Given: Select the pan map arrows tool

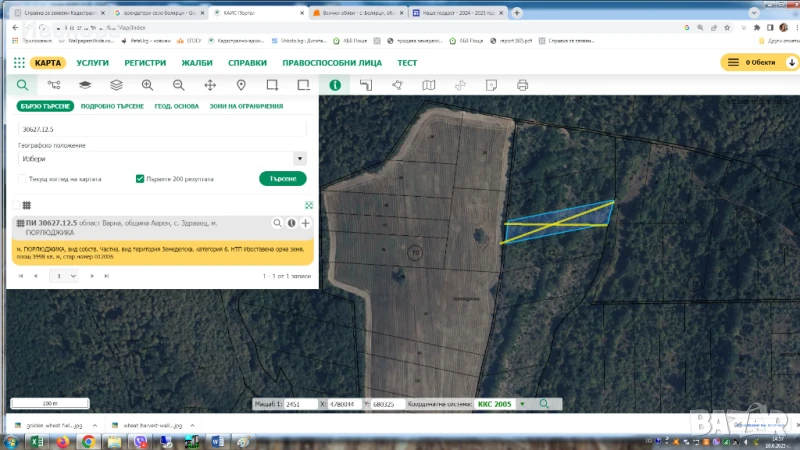Looking at the screenshot, I should 211,86.
